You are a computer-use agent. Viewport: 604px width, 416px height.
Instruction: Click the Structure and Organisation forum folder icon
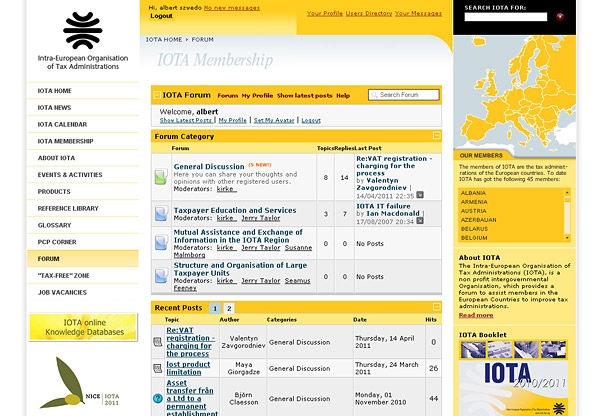click(x=161, y=276)
